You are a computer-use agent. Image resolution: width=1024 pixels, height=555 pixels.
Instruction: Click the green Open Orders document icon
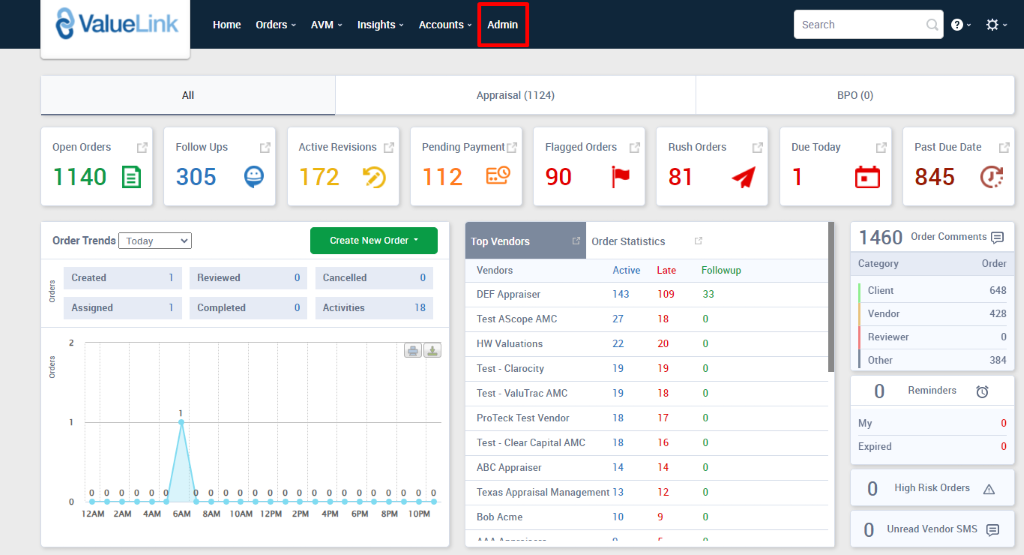tap(131, 177)
